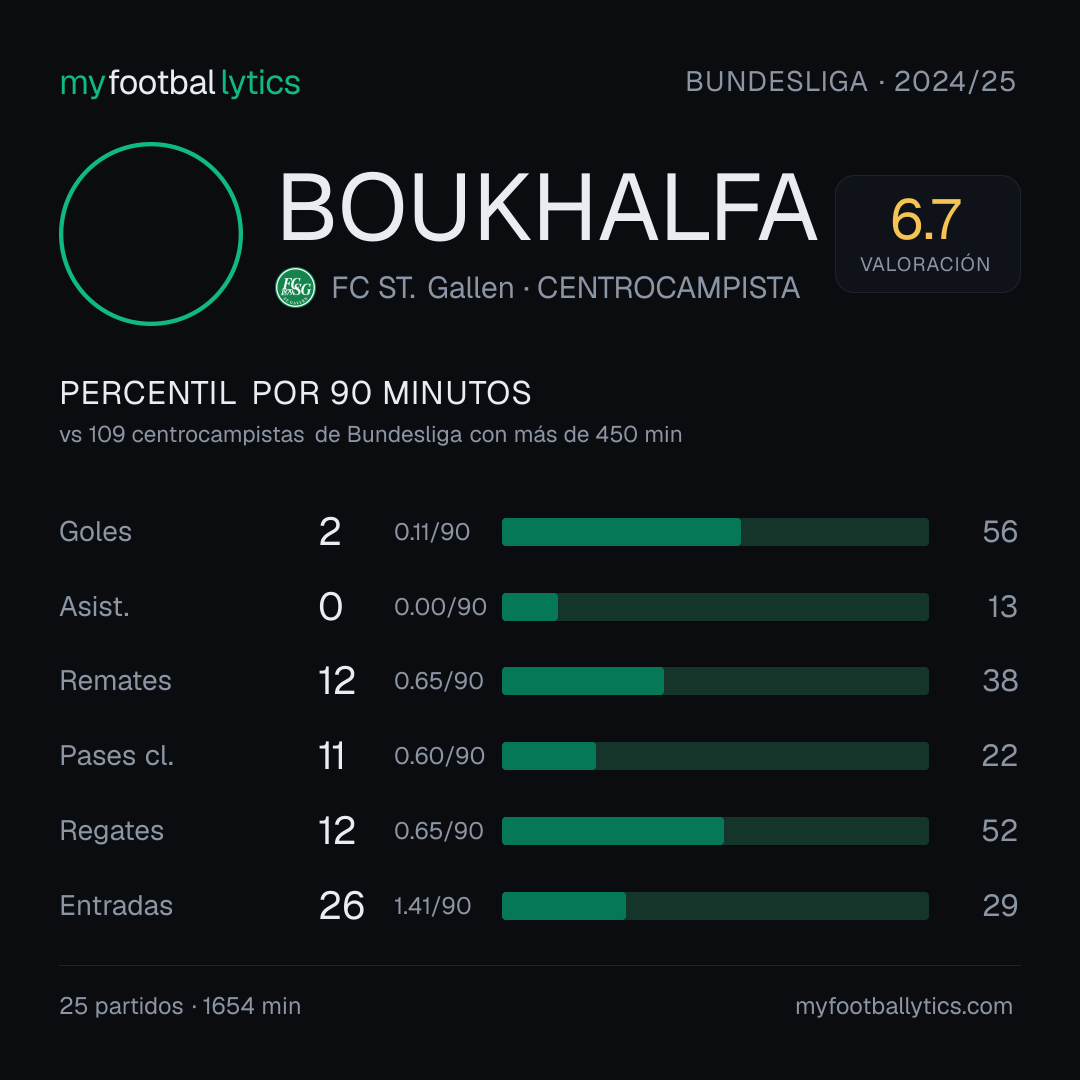Click the FC St. Gallen club crest

pos(295,287)
